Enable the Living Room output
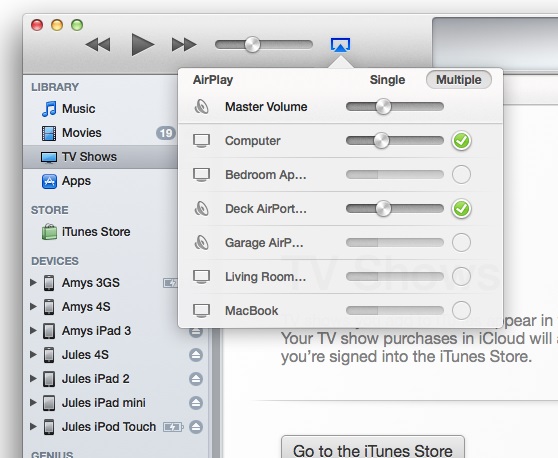Image resolution: width=558 pixels, height=458 pixels. pos(461,276)
